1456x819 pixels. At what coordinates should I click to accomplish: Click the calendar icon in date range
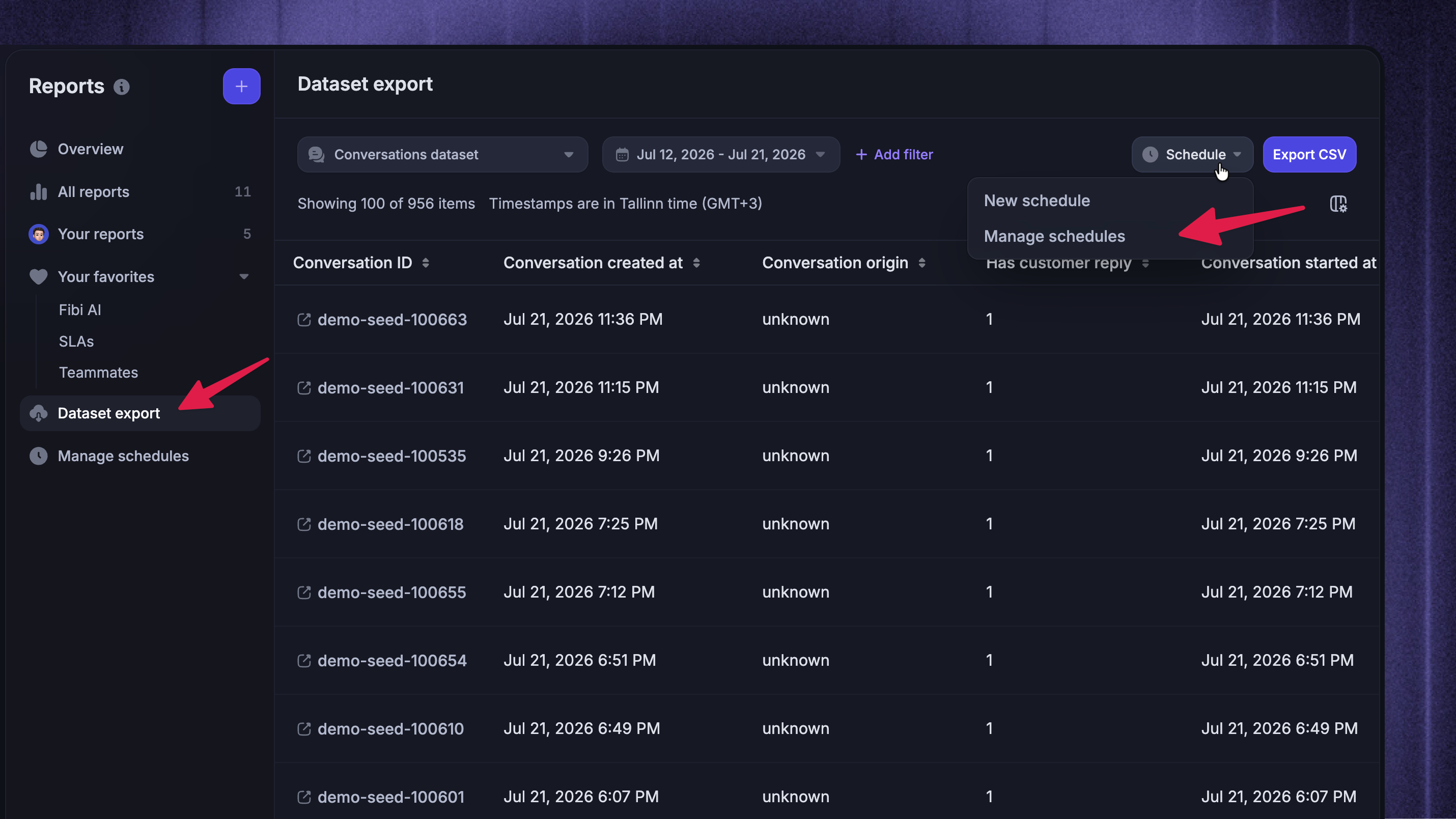pos(622,155)
